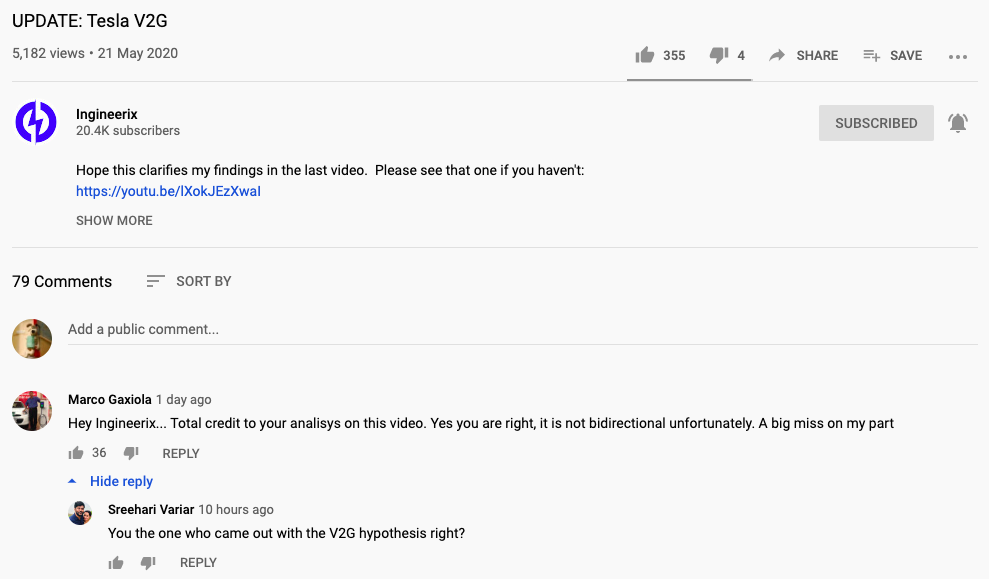Open the Ingineerix channel avatar
The image size is (989, 579).
(x=36, y=122)
